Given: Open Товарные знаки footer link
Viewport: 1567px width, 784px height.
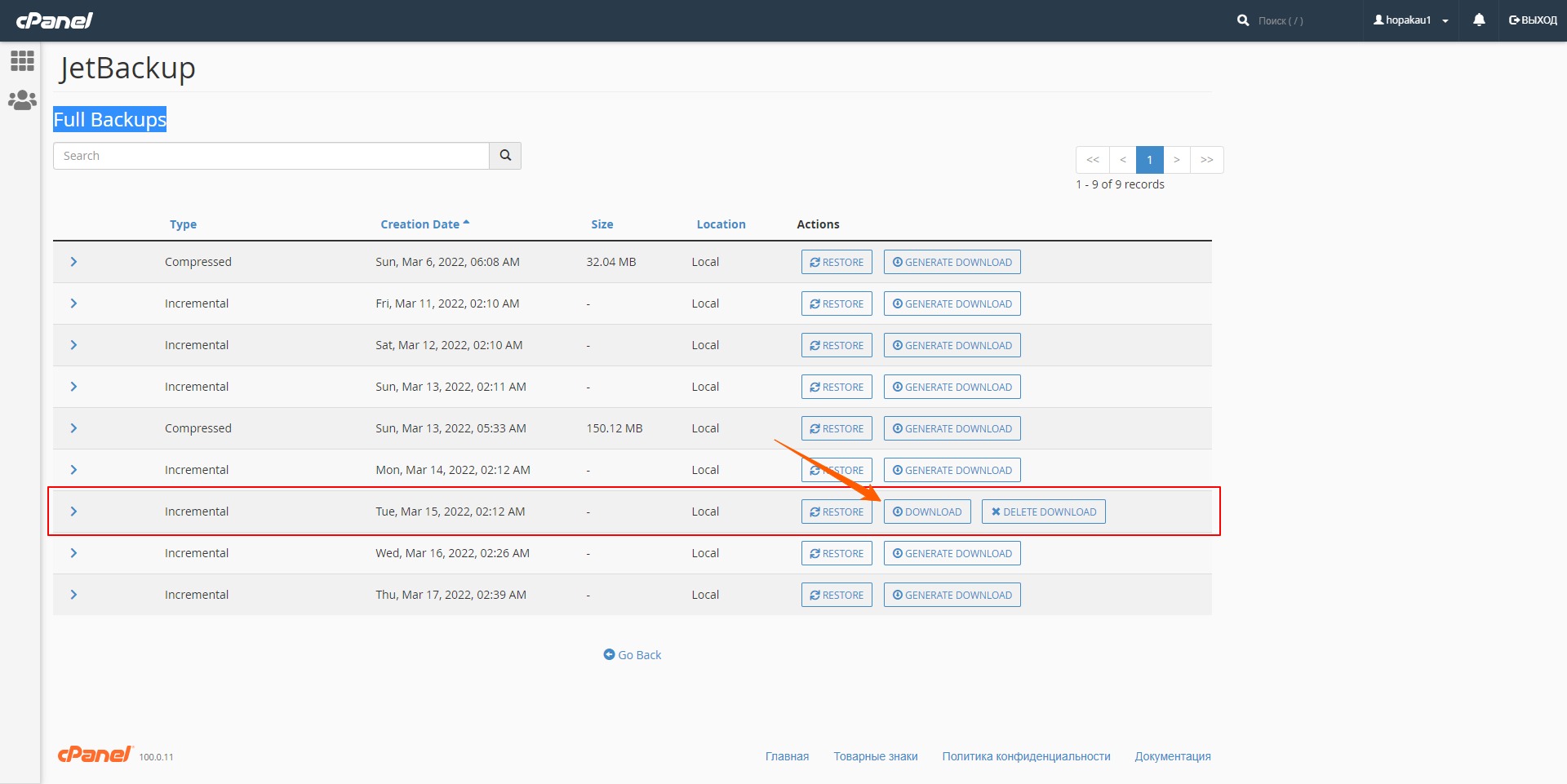Looking at the screenshot, I should [x=876, y=756].
